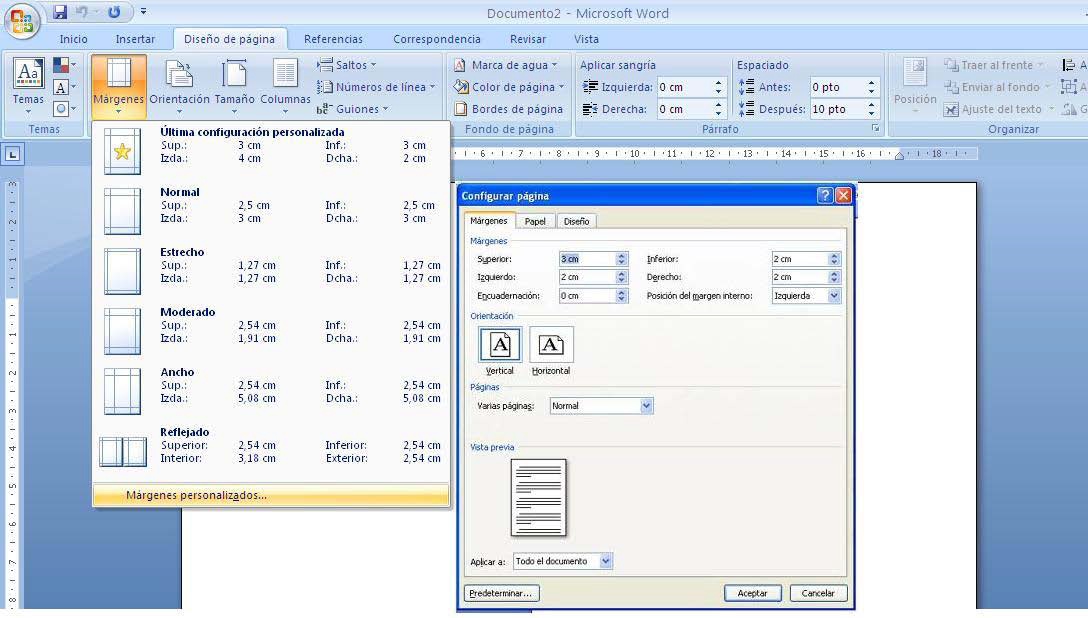This screenshot has width=1088, height=618.
Task: Click Aceptar in Configurar página
Action: click(x=752, y=593)
